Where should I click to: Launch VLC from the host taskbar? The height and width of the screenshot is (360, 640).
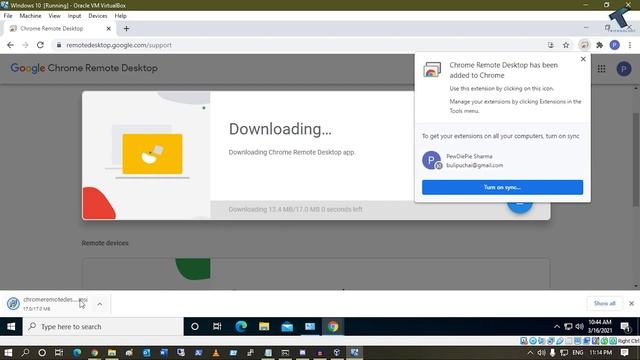pos(216,353)
